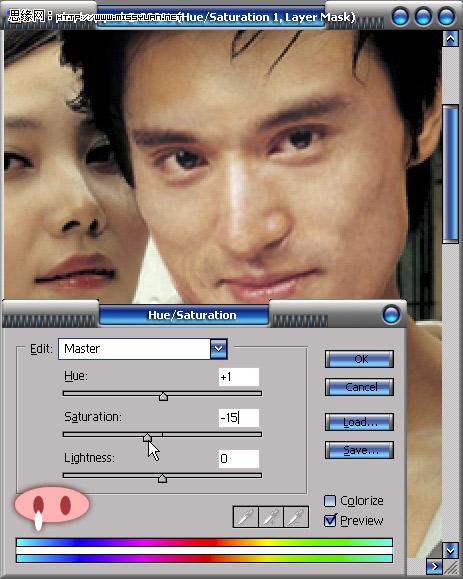Open the Edit Master dropdown arrow

tap(218, 349)
